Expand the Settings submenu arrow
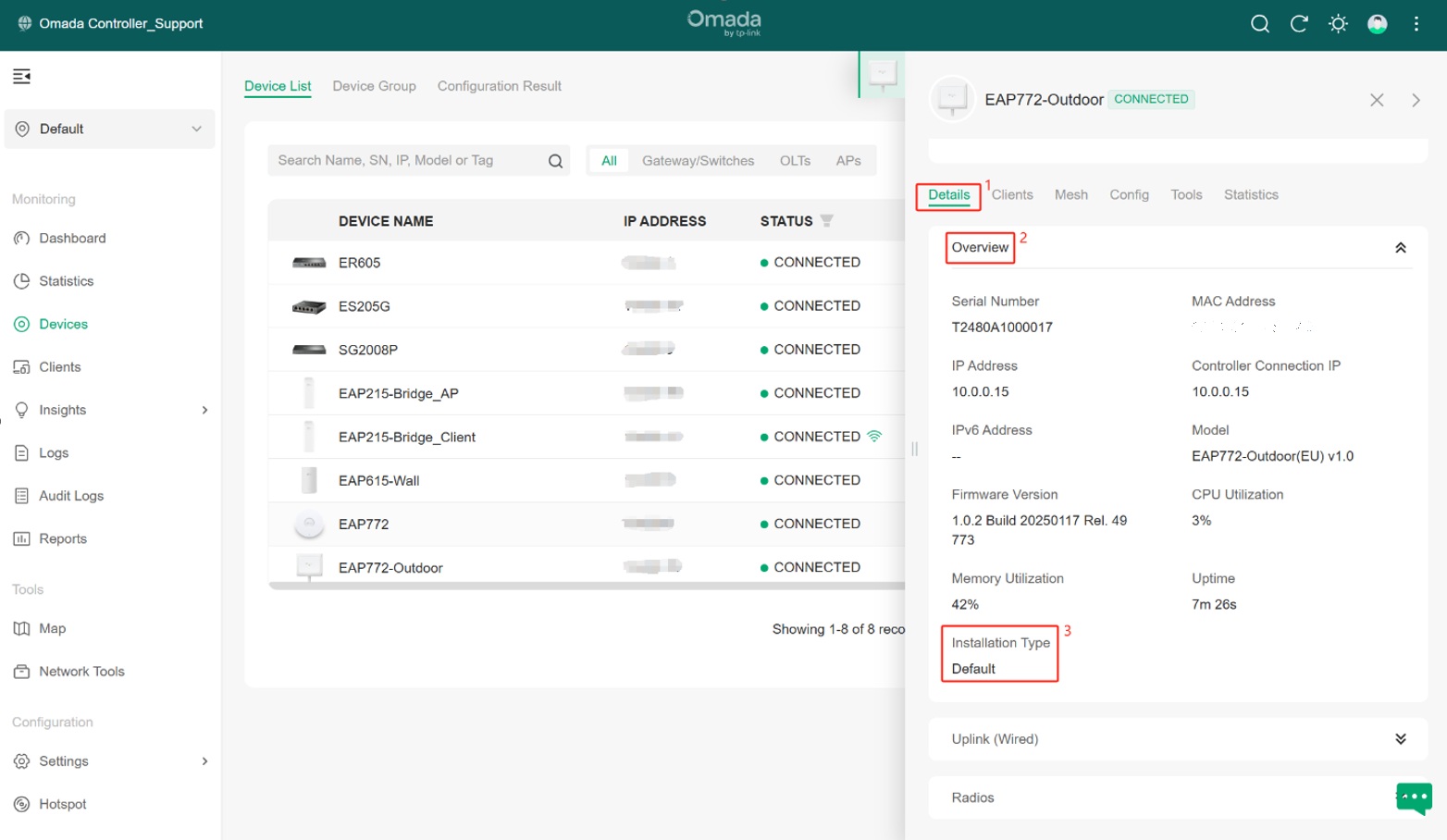 tap(204, 761)
